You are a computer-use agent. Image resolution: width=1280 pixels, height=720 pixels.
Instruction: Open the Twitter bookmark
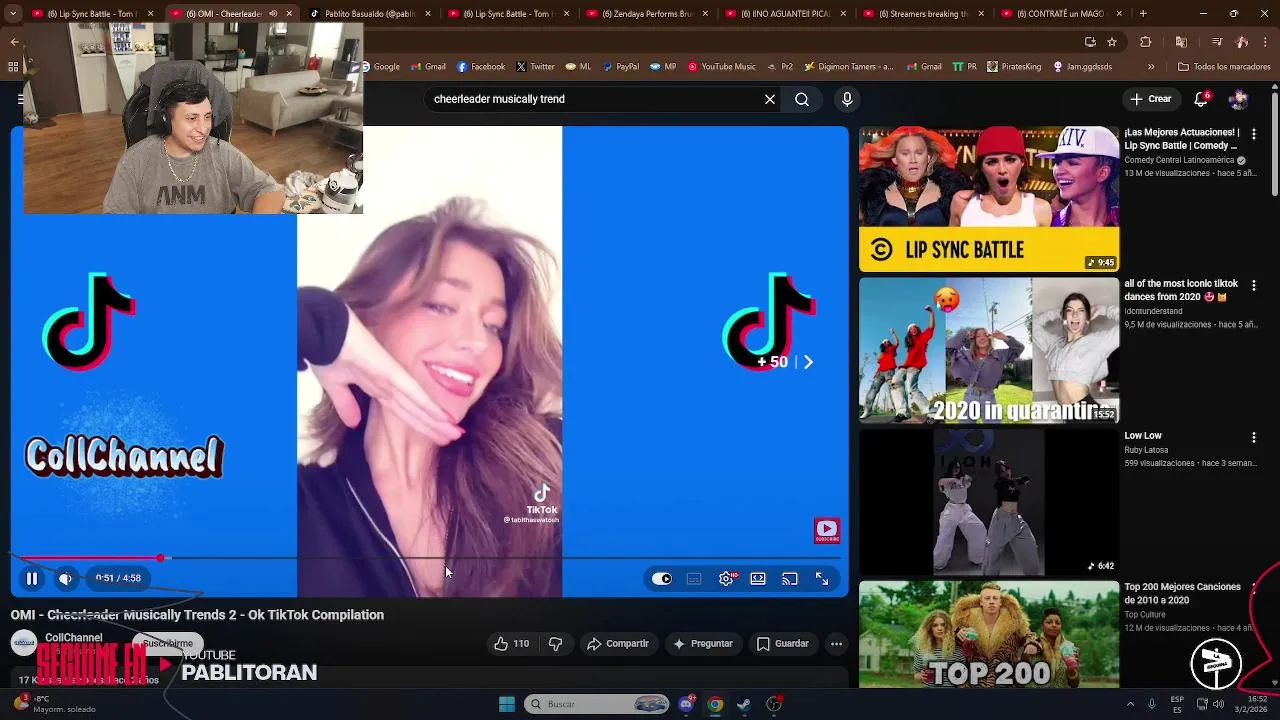click(535, 67)
